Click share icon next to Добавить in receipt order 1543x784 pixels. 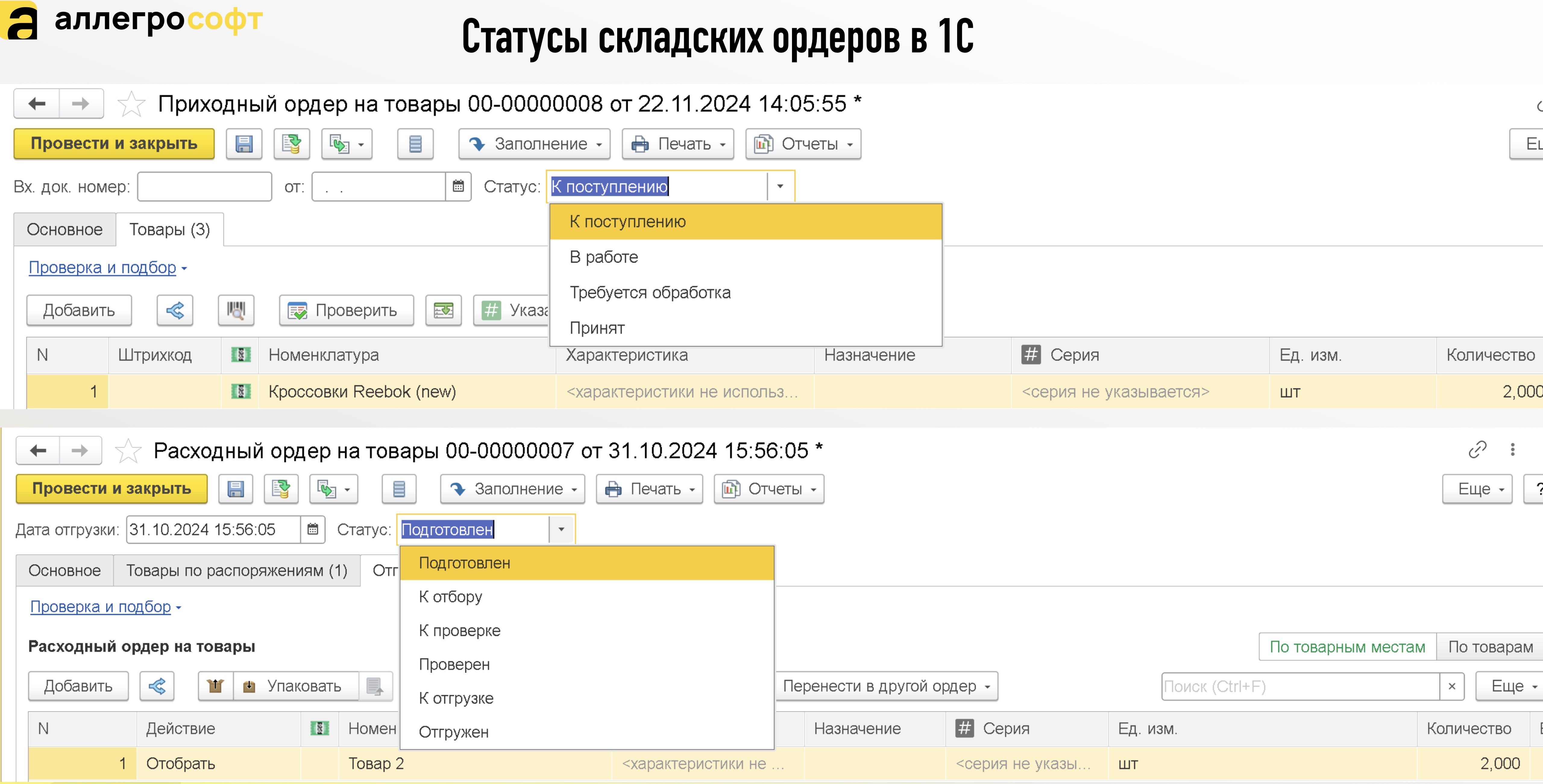click(x=175, y=310)
